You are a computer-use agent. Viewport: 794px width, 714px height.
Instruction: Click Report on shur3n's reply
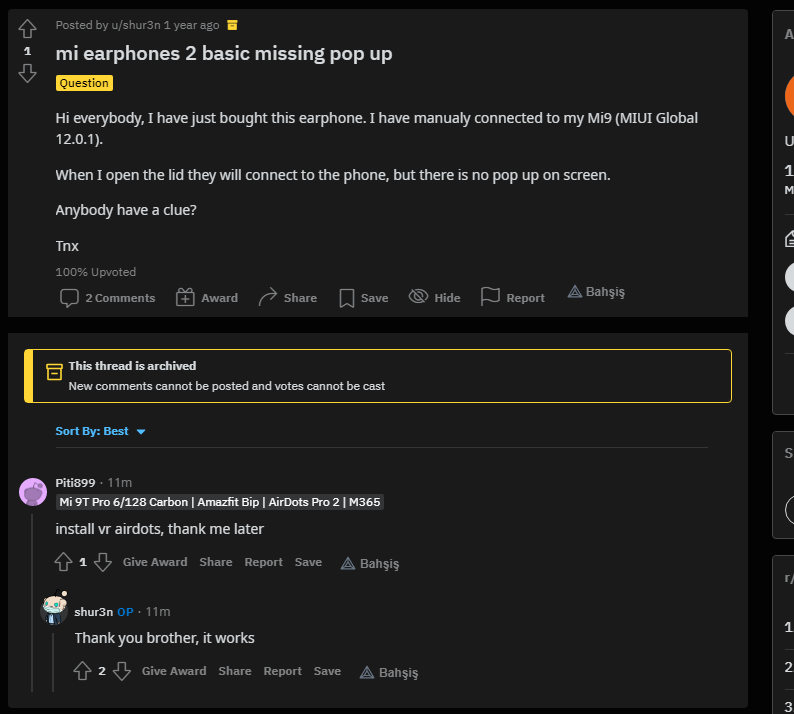(282, 671)
